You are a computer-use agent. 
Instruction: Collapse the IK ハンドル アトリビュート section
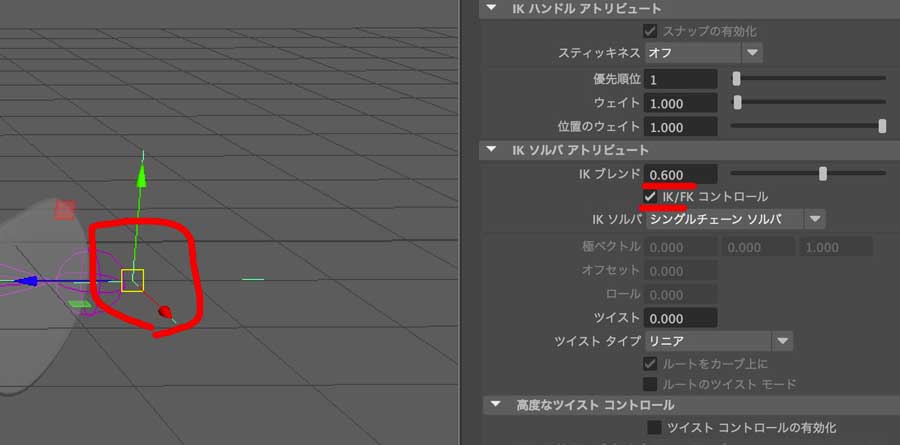[491, 9]
